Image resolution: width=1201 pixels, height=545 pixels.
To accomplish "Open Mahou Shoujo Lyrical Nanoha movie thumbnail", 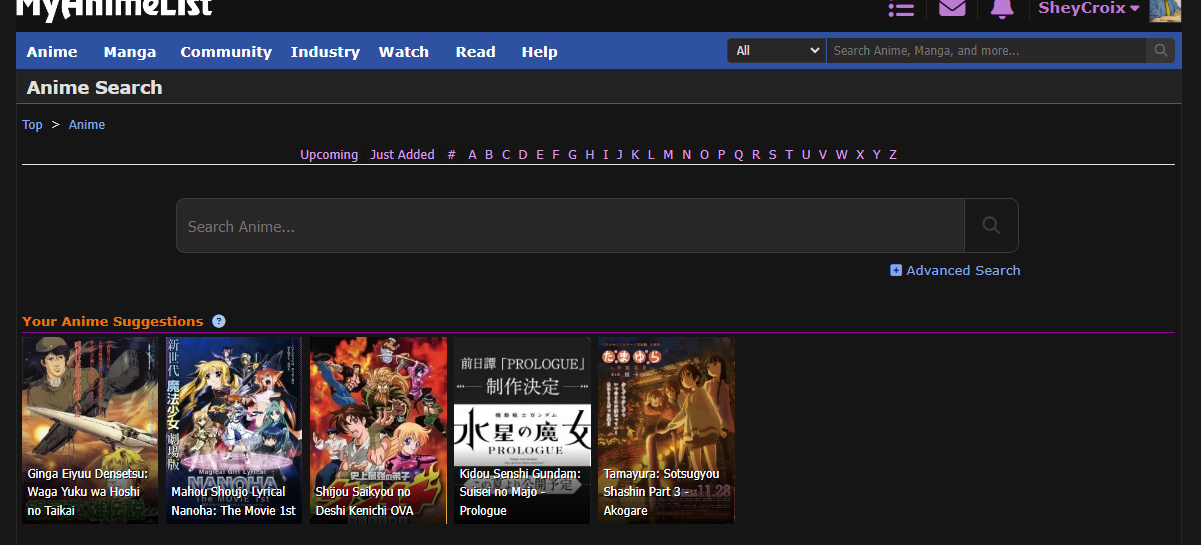I will (x=234, y=431).
